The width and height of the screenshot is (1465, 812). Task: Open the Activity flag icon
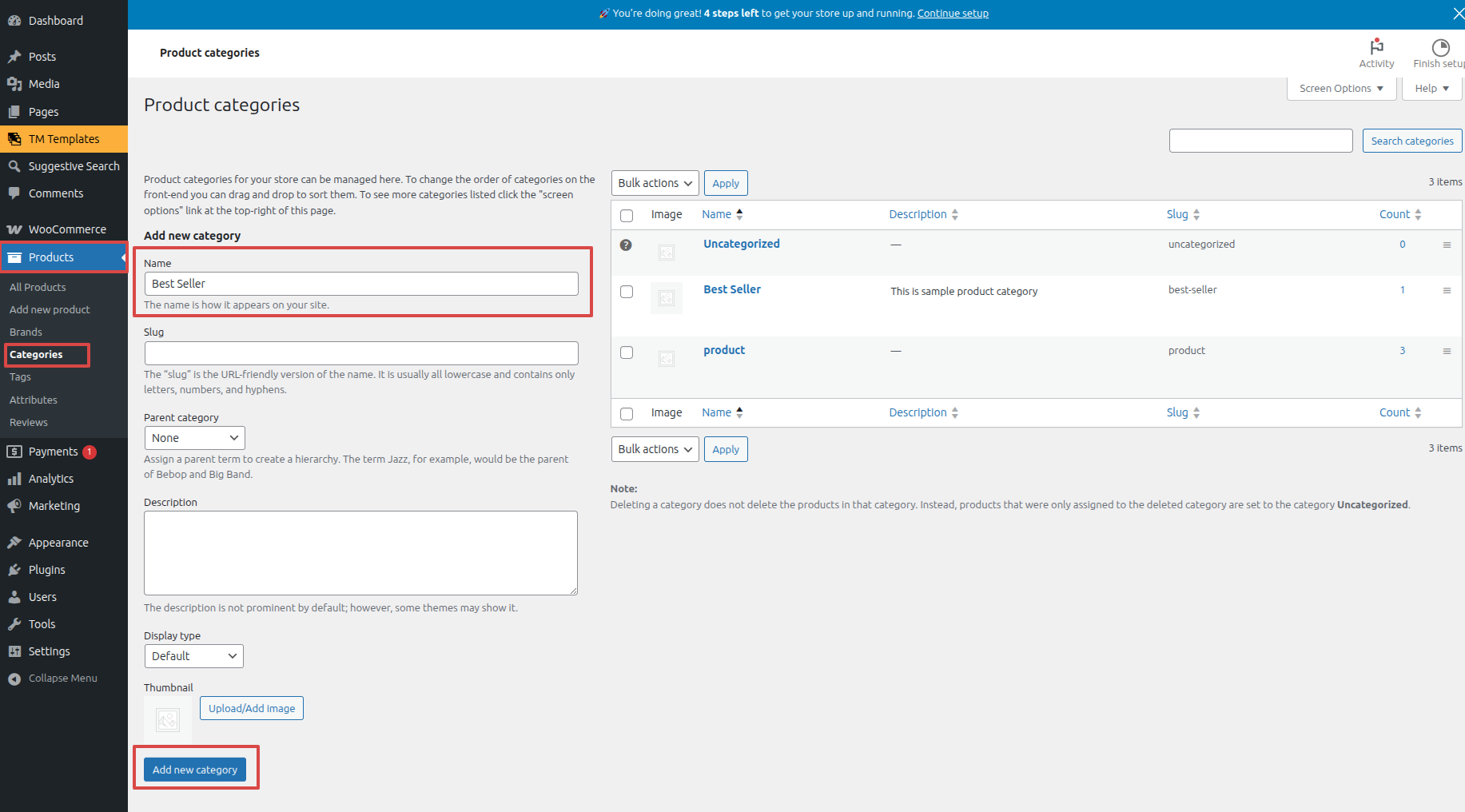click(1376, 47)
